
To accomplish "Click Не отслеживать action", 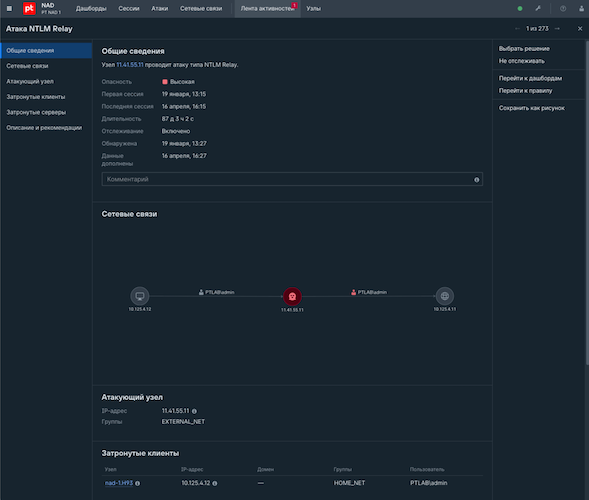I will [521, 61].
